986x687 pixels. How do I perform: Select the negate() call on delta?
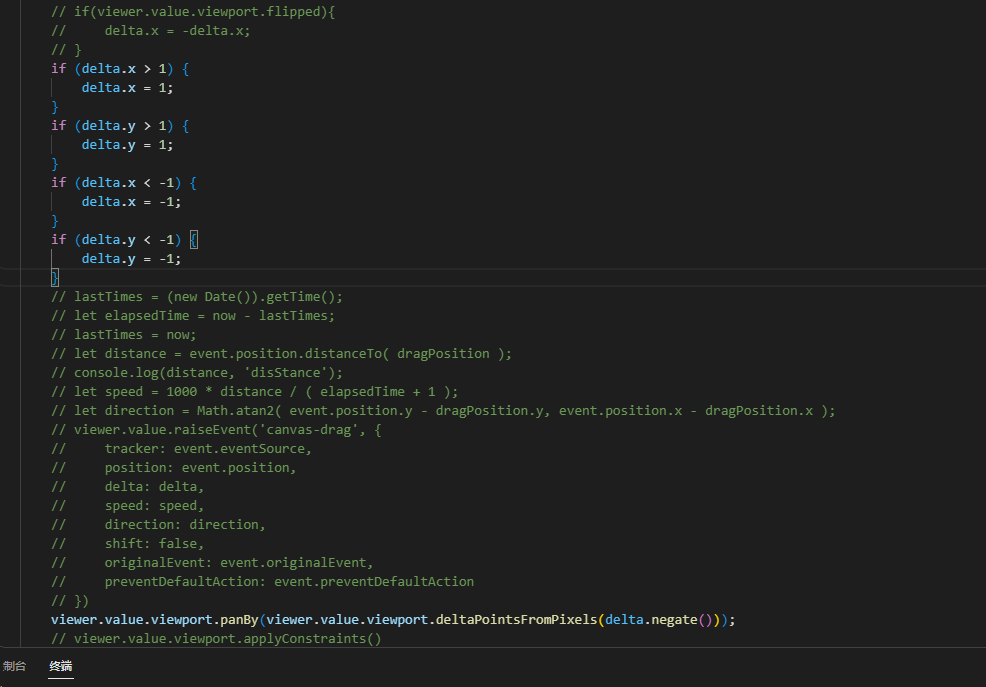(x=678, y=619)
